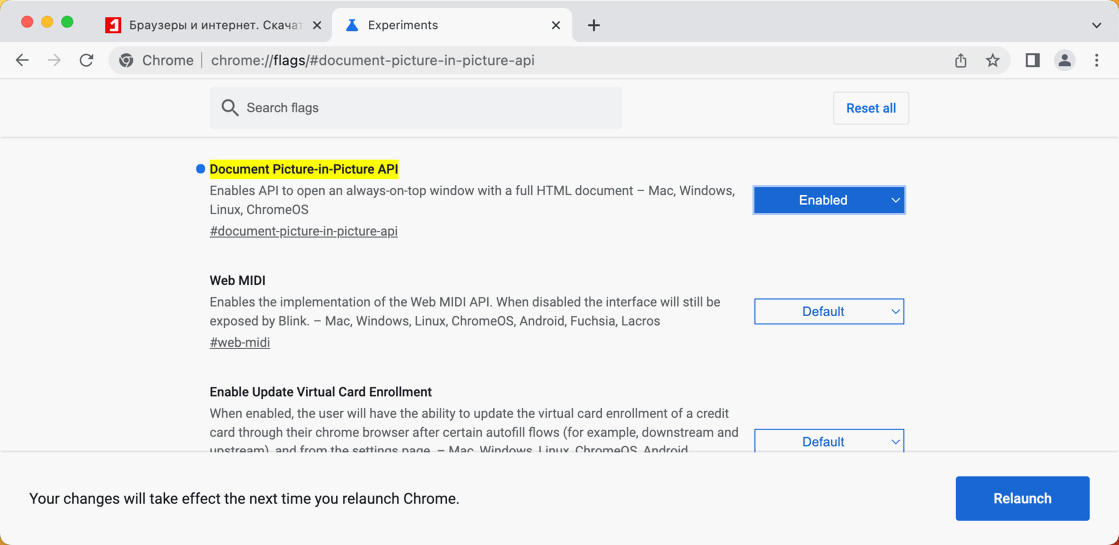Screen dimensions: 1119x545
Task: Reload the current page
Action: (87, 61)
